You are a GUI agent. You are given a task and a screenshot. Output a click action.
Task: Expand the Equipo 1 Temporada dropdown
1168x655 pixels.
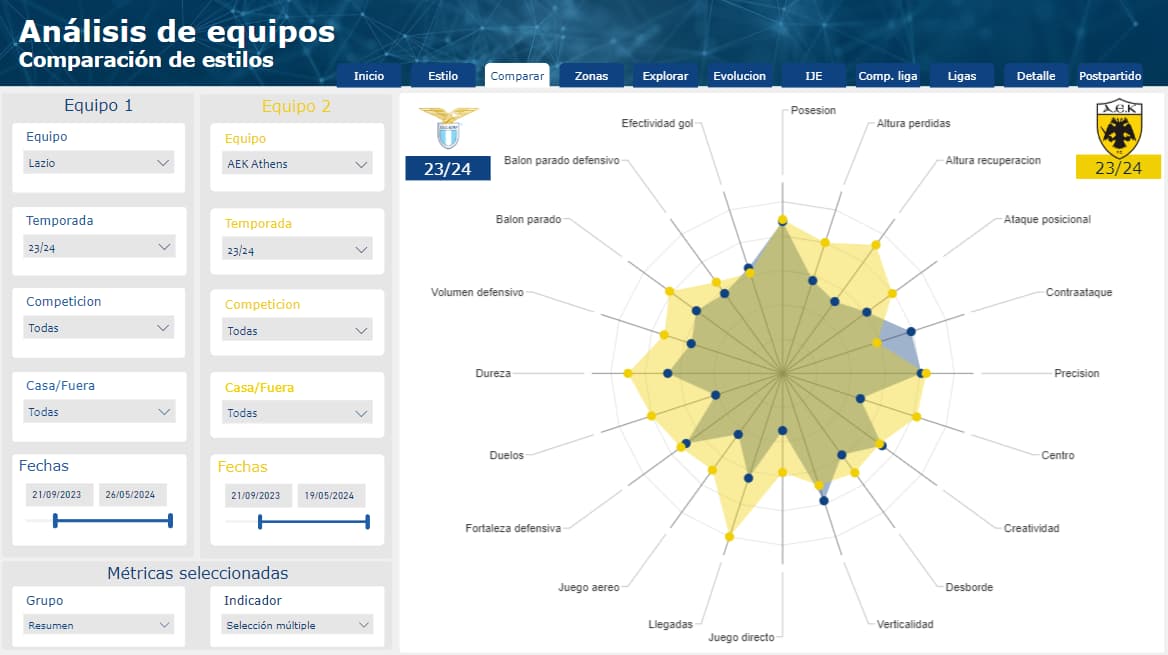98,247
